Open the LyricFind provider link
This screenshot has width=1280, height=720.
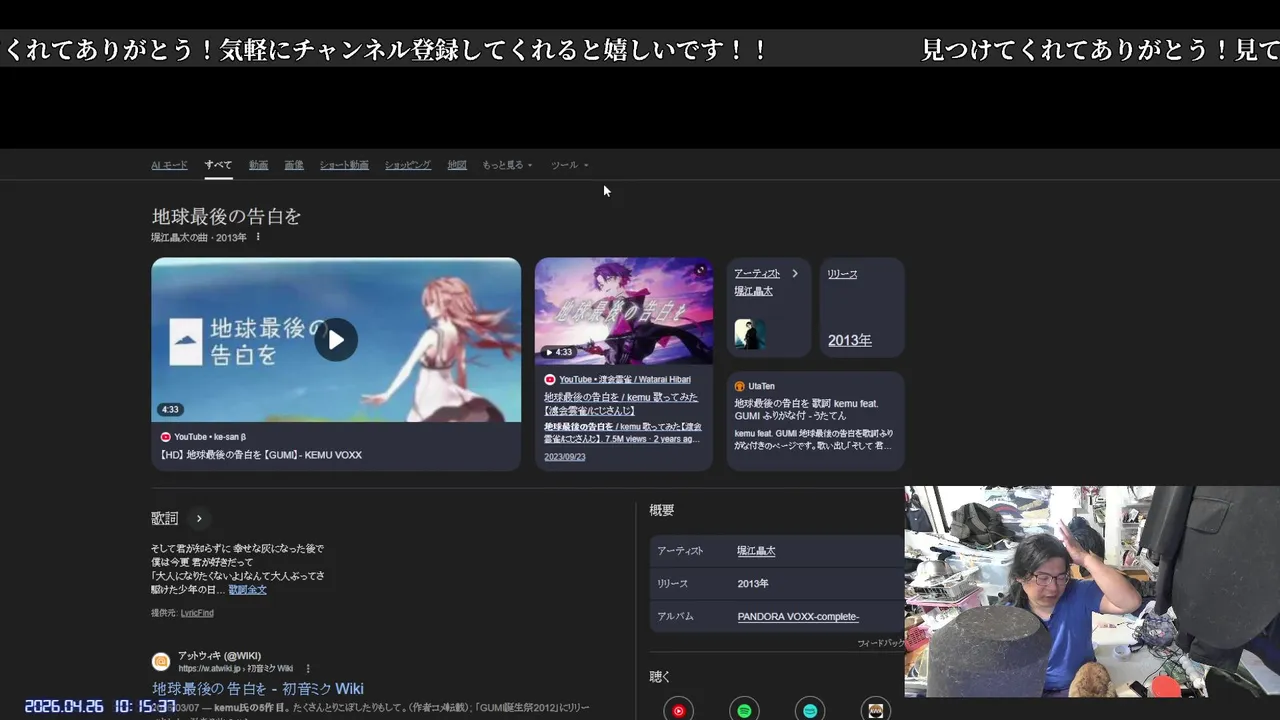(197, 613)
